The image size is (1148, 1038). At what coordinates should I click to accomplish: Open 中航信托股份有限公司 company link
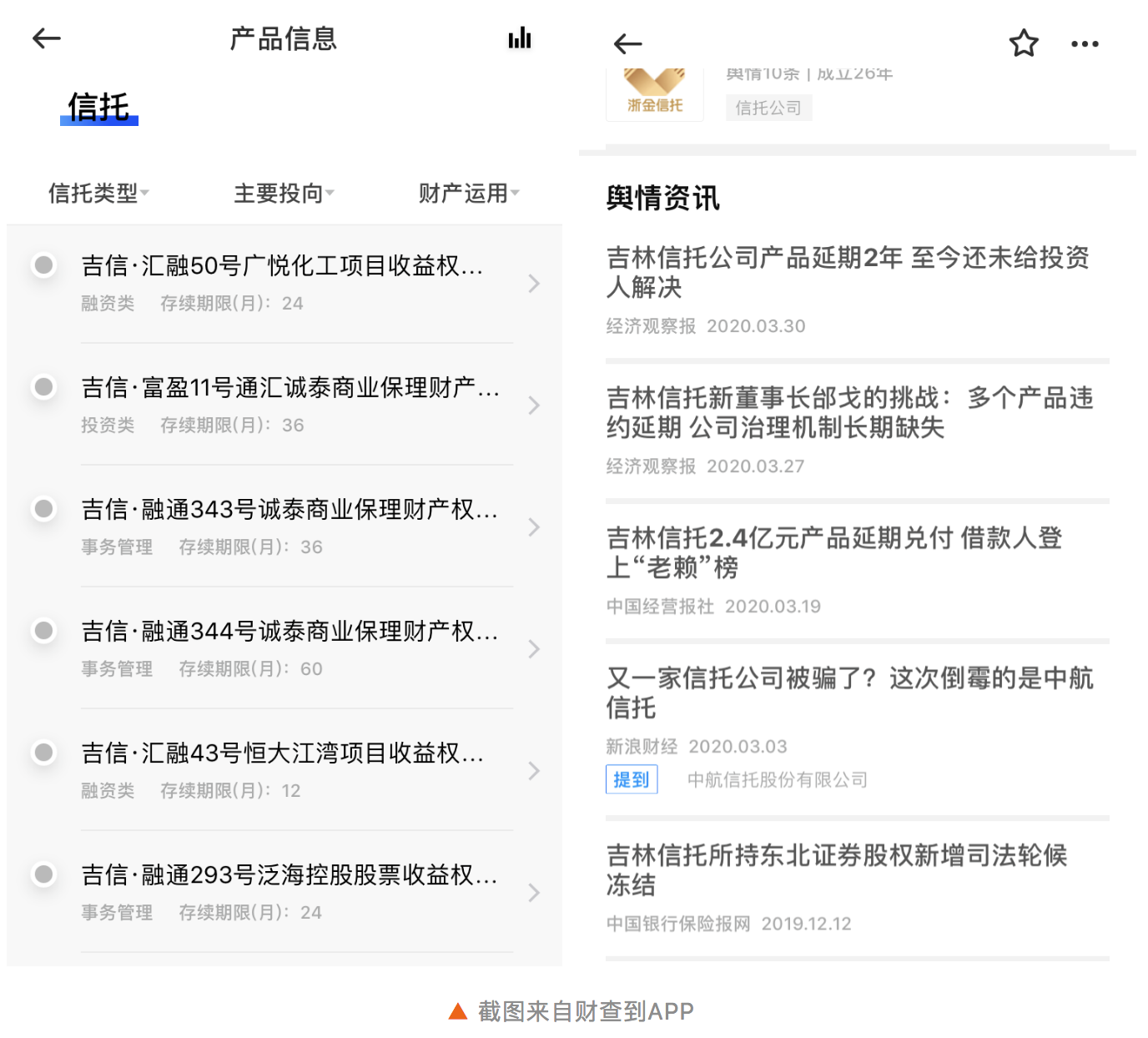click(x=778, y=779)
